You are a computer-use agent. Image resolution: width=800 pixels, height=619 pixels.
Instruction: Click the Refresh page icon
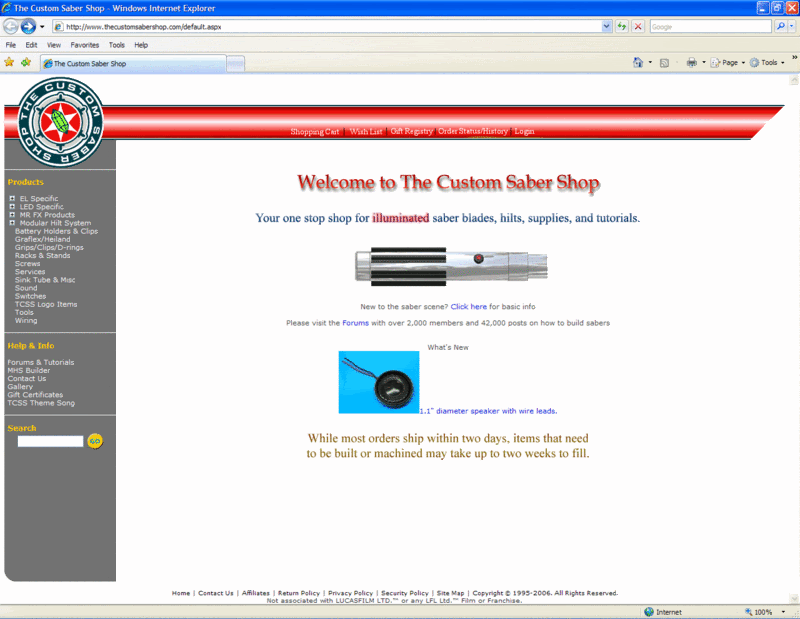pos(622,27)
